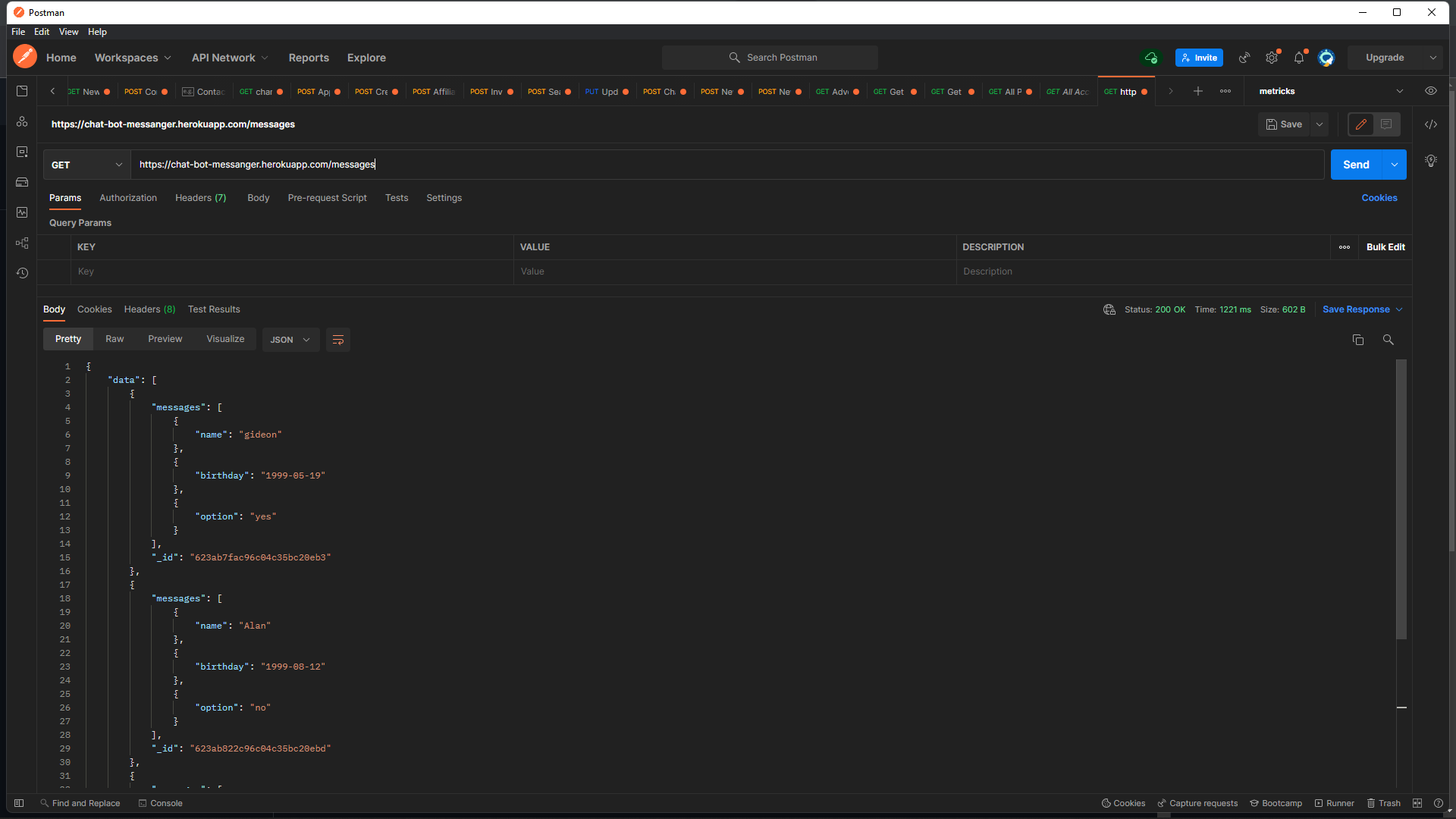This screenshot has height=819, width=1456.
Task: Click the lightbulb info icon
Action: click(x=1431, y=161)
